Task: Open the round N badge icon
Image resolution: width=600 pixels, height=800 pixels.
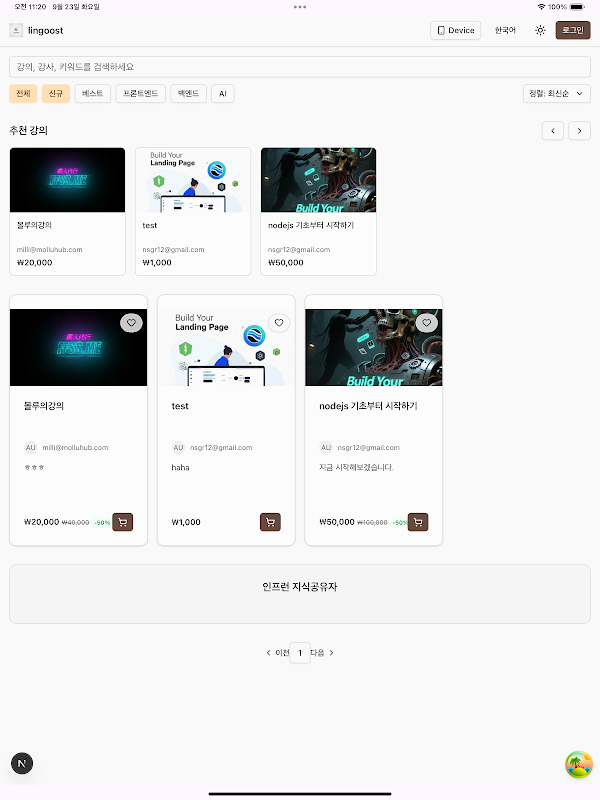Action: pos(22,763)
